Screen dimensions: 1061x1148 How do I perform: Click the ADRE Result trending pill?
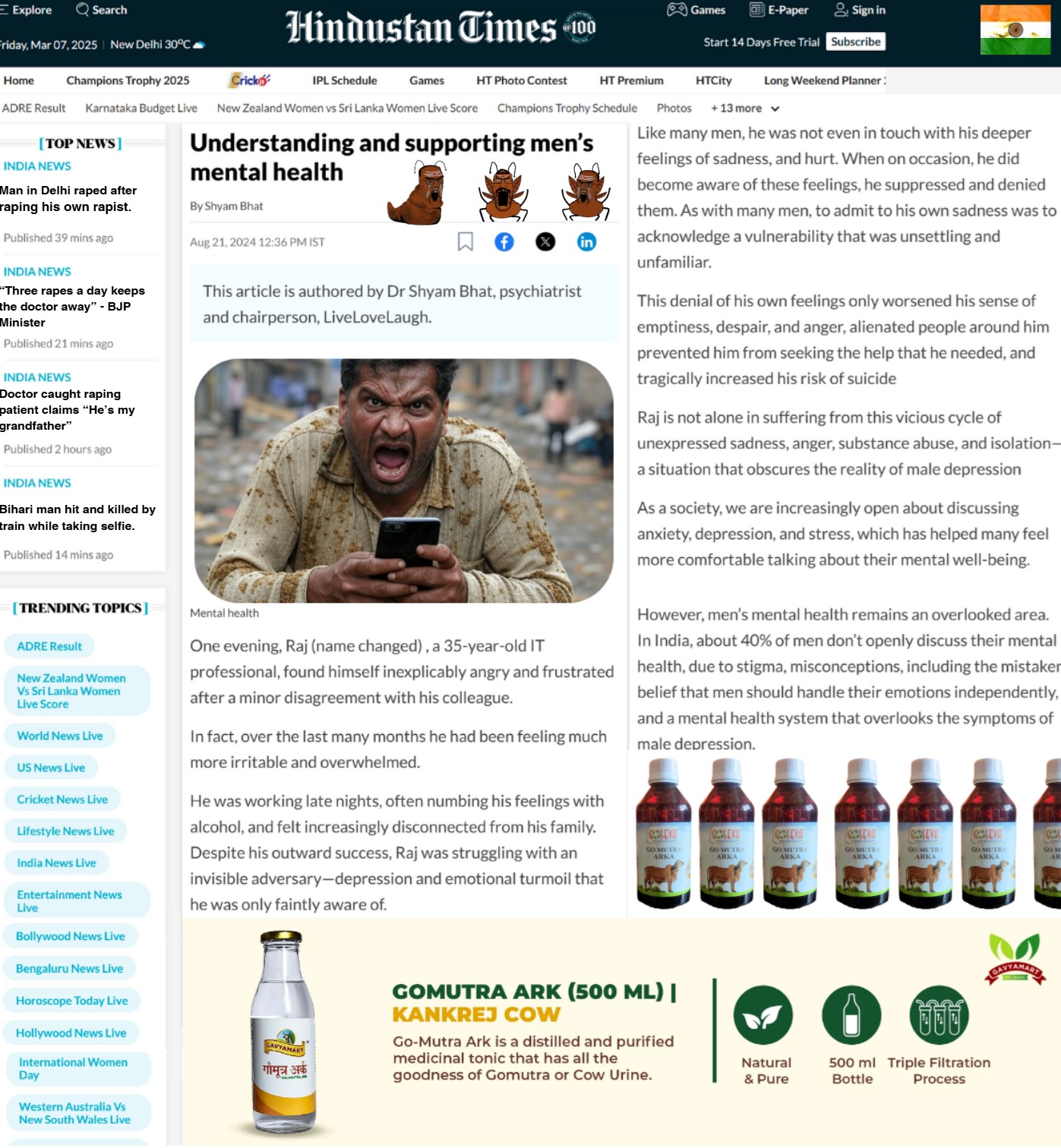pos(49,646)
